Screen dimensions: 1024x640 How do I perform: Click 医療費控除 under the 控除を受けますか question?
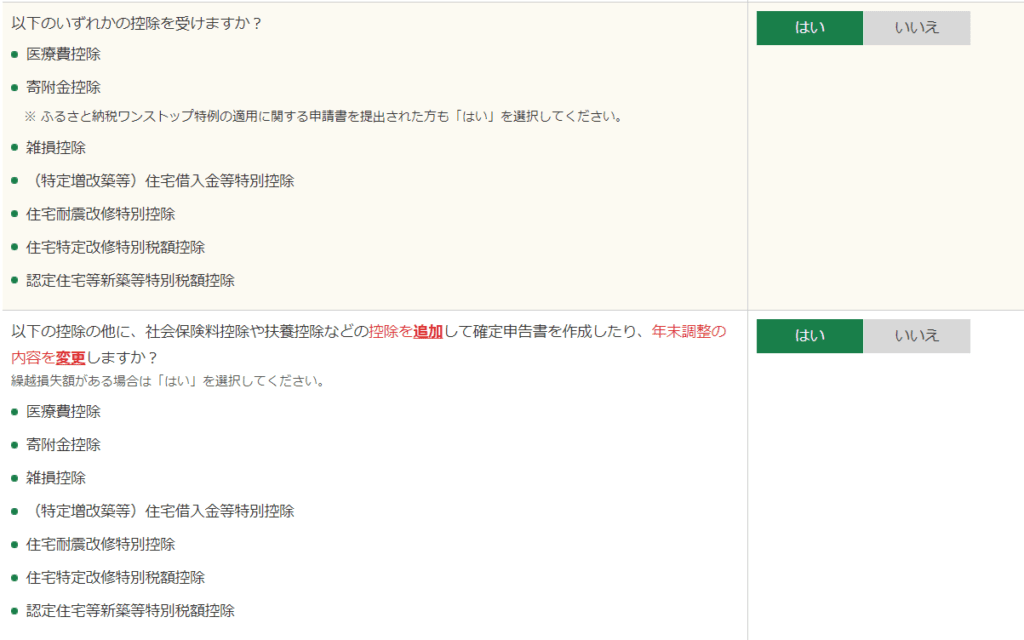(63, 54)
